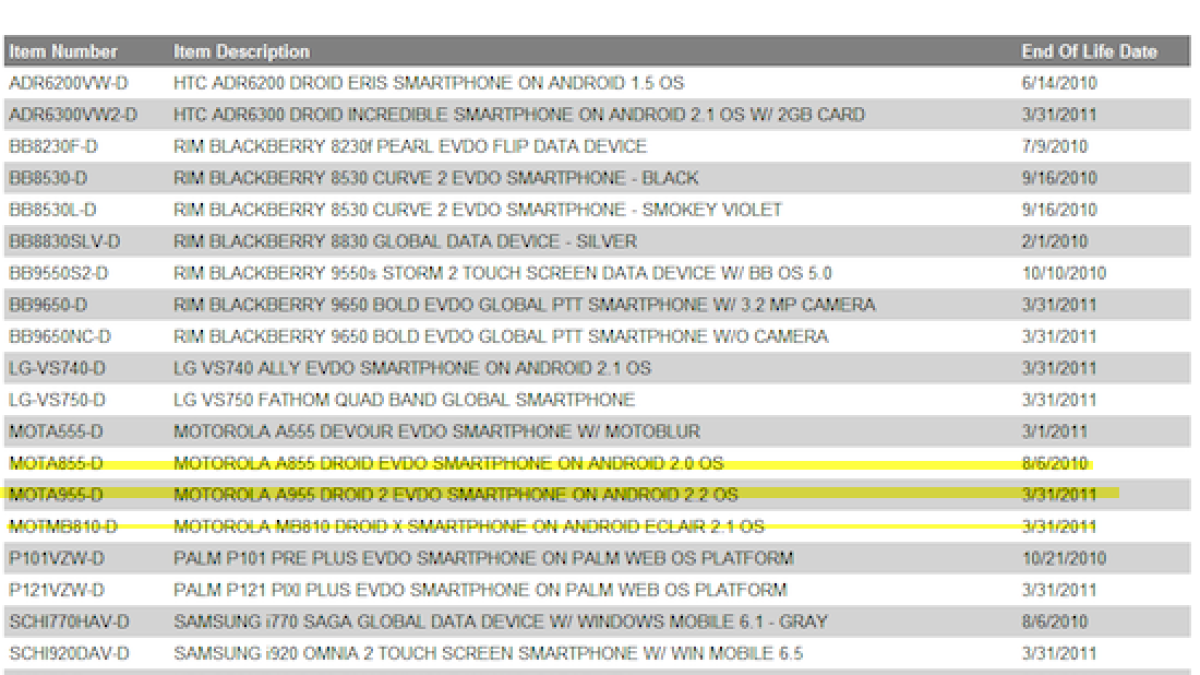Select item number SCHI920DAV-D

tap(69, 654)
